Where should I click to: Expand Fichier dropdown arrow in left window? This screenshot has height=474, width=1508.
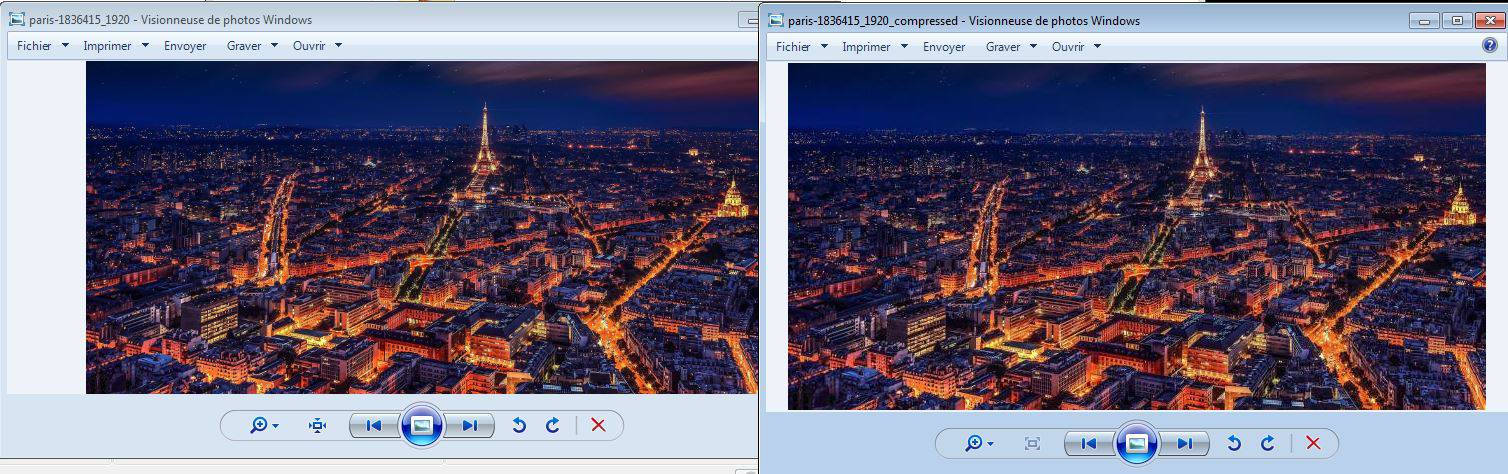(65, 46)
